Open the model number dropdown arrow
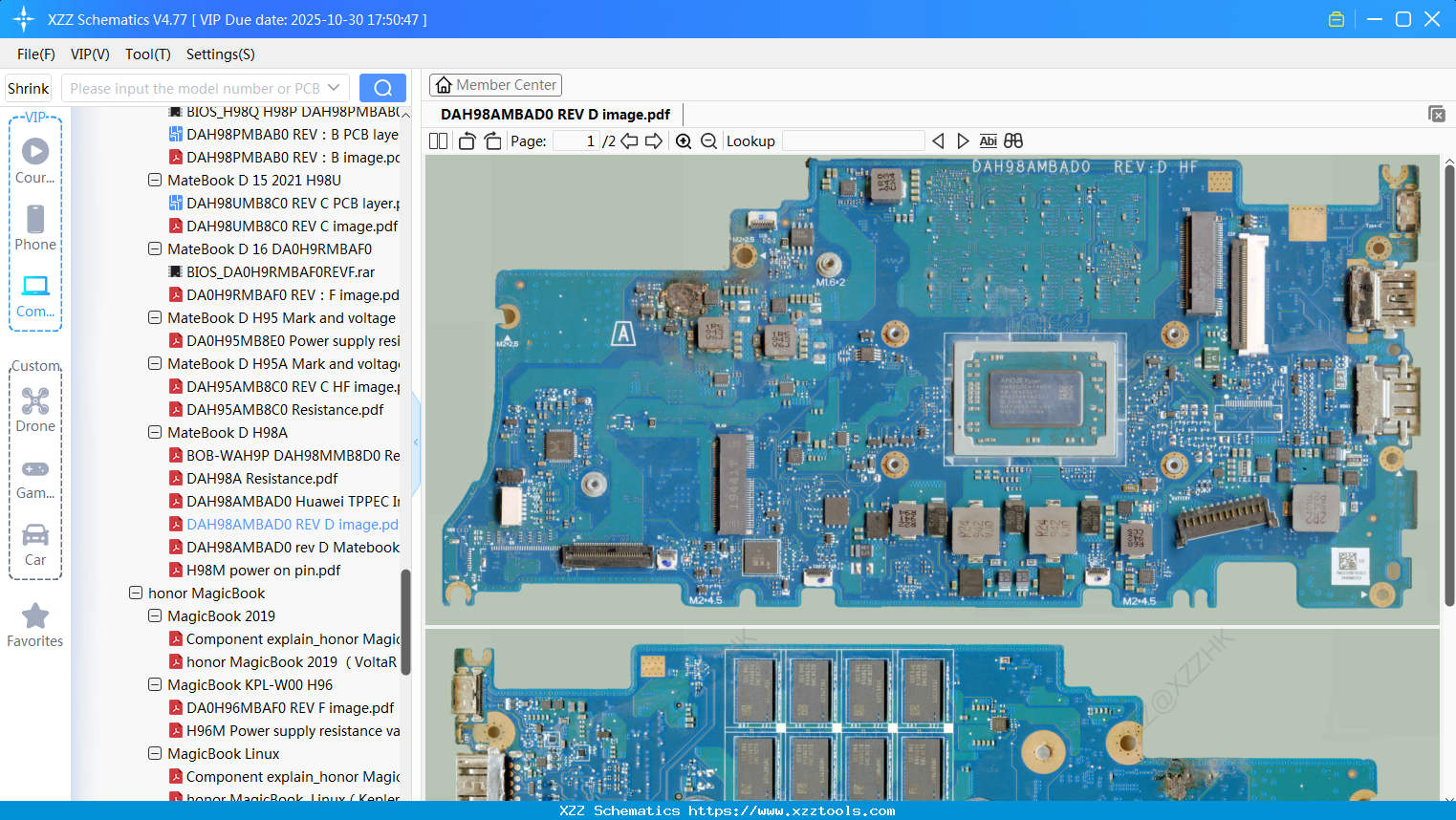The image size is (1456, 820). point(334,88)
